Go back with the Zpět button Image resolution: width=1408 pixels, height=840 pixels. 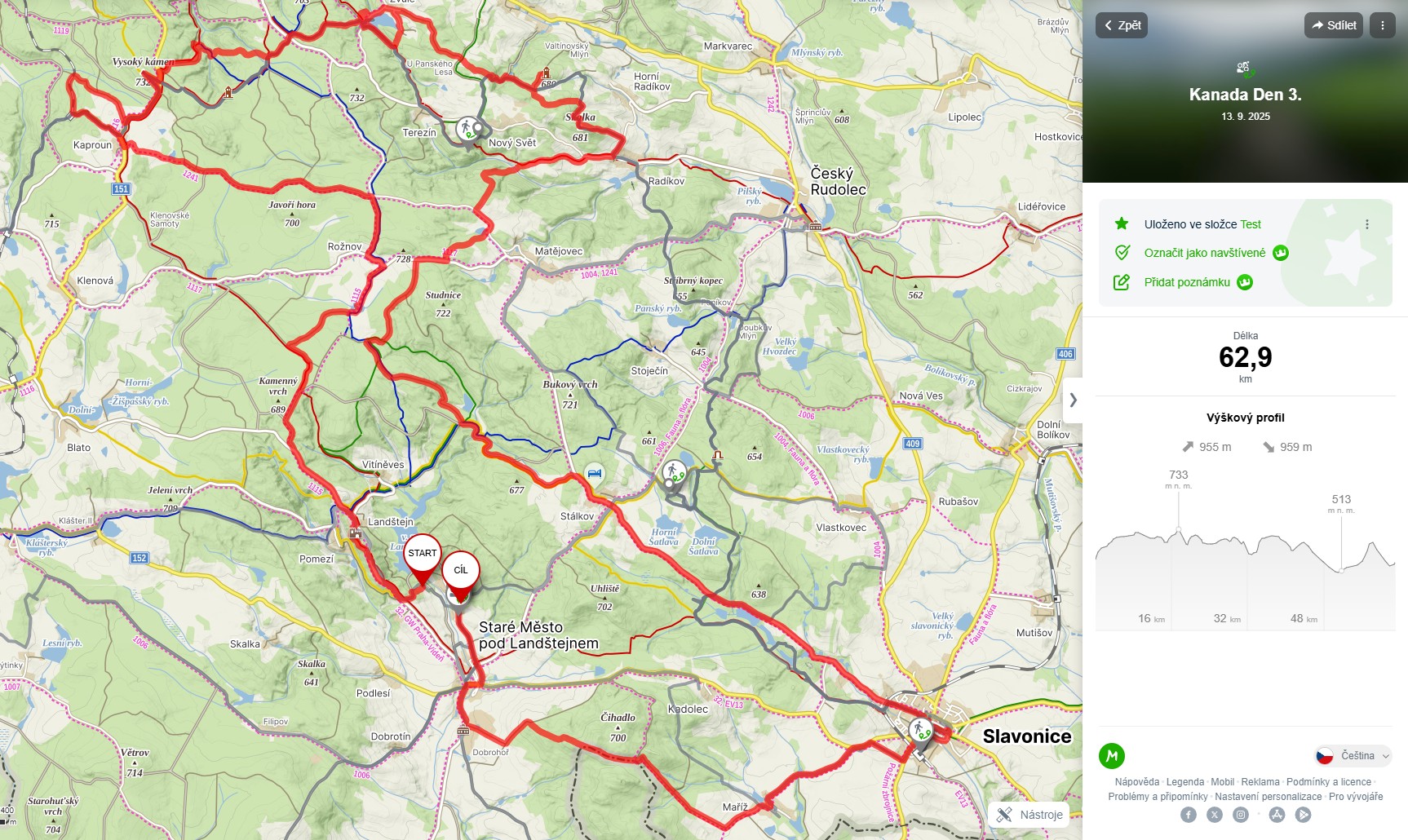(1122, 25)
